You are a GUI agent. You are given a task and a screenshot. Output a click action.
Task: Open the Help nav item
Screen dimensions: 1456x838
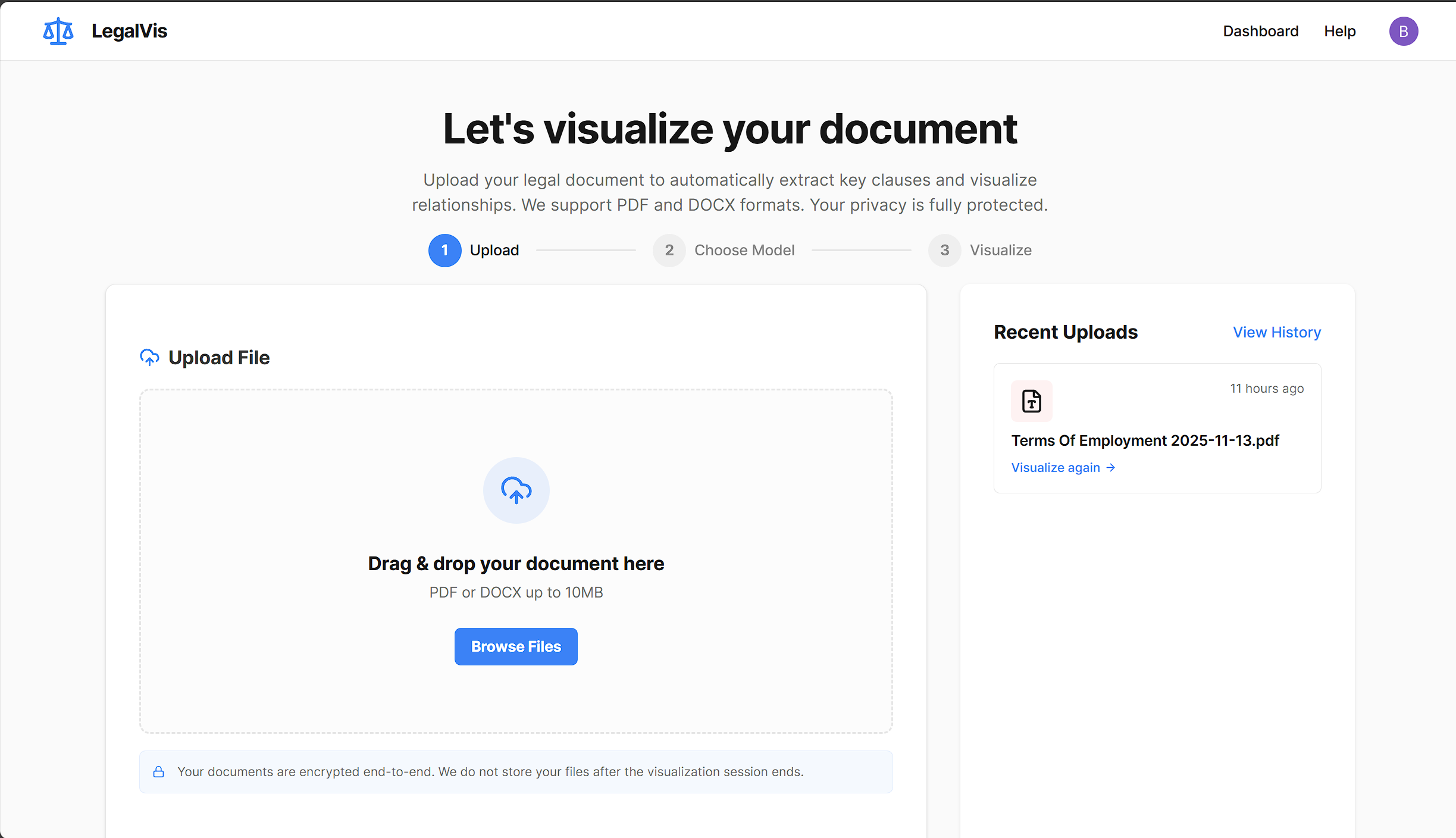[1339, 31]
